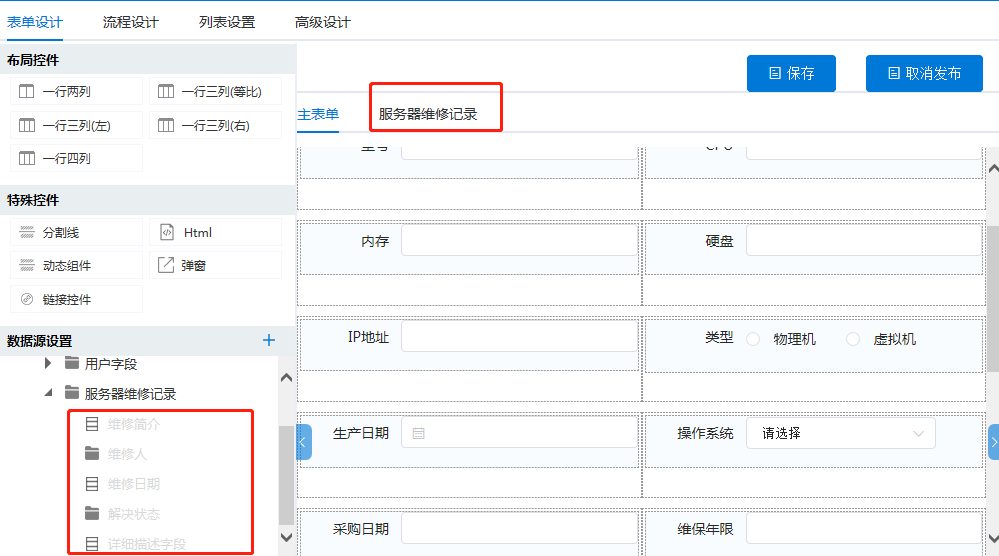
Task: Click the IP地址 input field
Action: tap(519, 337)
